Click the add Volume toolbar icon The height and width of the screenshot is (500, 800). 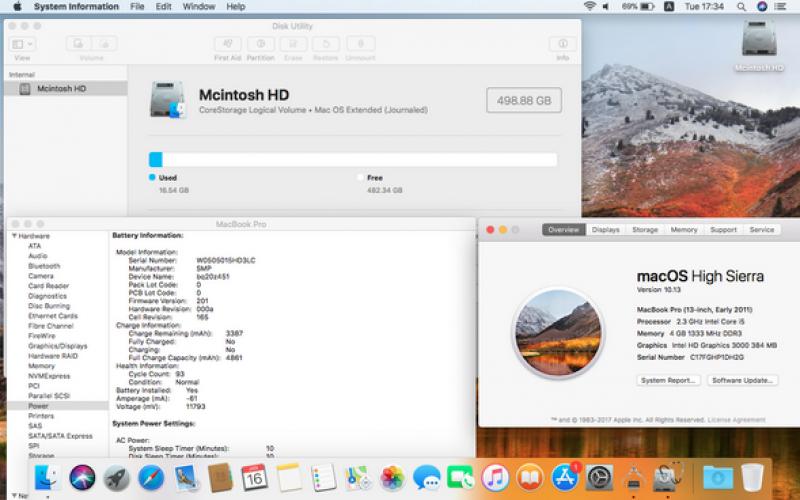click(79, 44)
